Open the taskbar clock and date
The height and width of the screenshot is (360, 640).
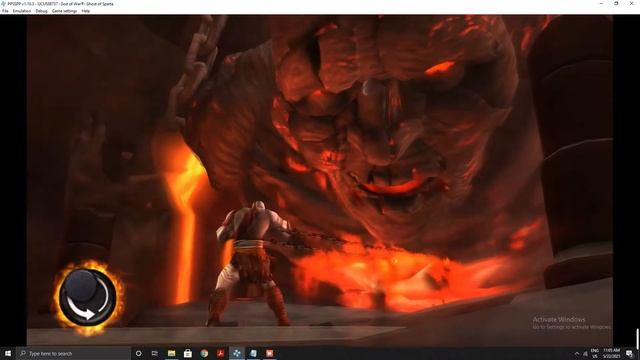(611, 353)
